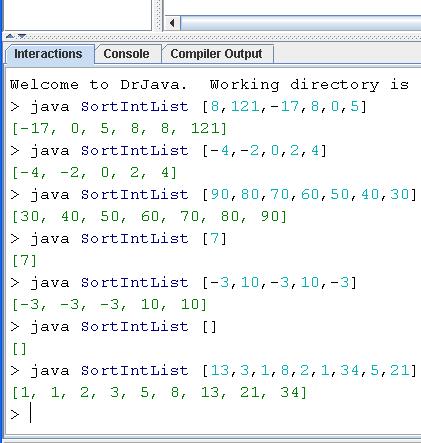Click output line [-3, -3, -3, 10, 10]
Image resolution: width=421 pixels, height=443 pixels.
point(109,305)
